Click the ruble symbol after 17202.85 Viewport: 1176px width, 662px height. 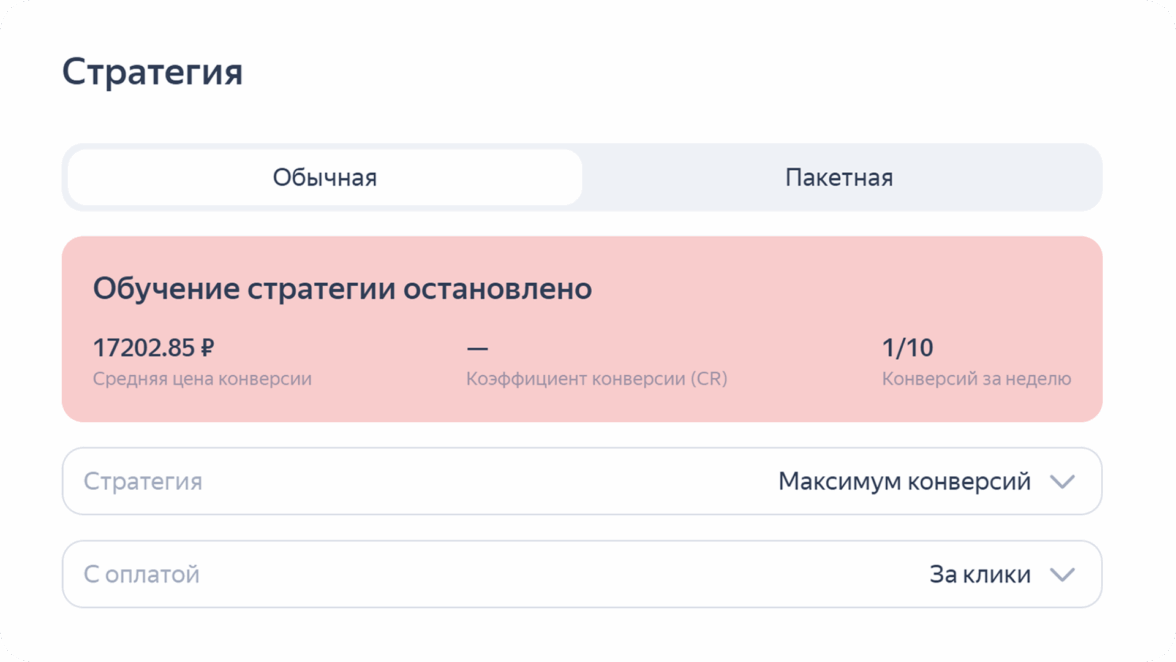click(207, 348)
